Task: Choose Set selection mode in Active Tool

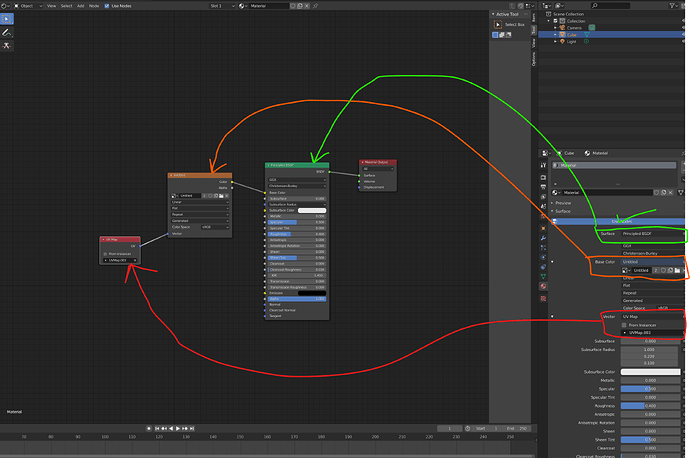Action: pos(495,35)
